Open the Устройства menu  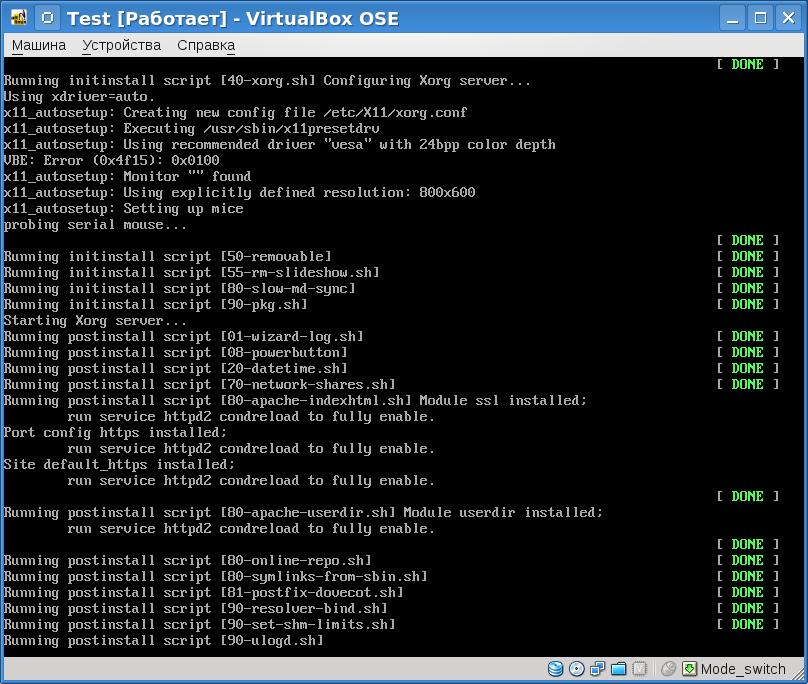coord(121,45)
